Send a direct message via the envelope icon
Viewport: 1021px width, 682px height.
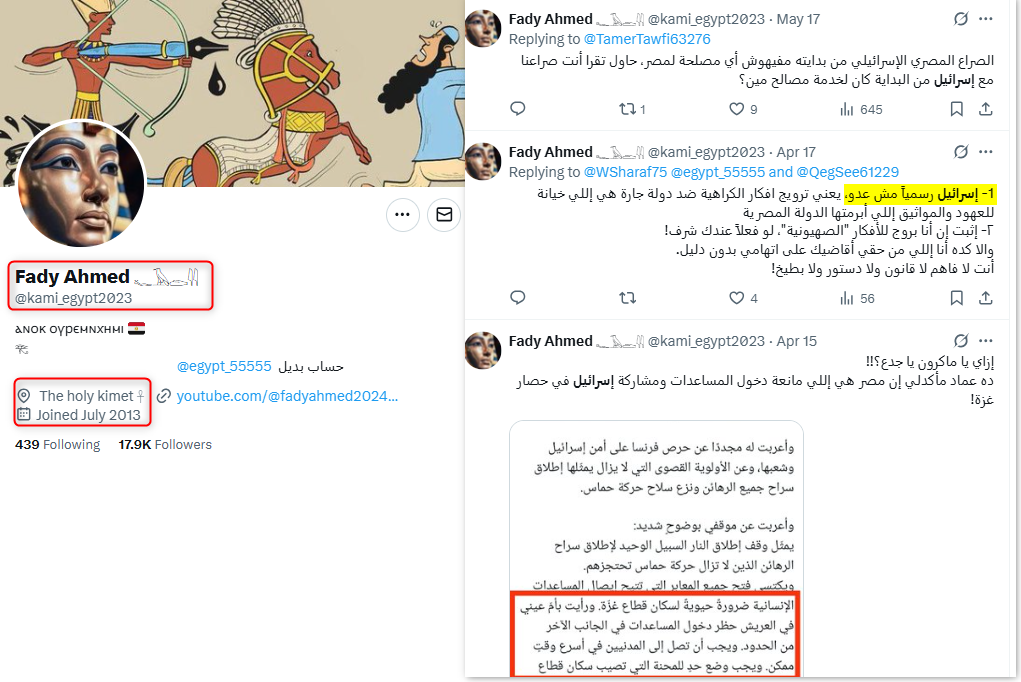pos(444,214)
